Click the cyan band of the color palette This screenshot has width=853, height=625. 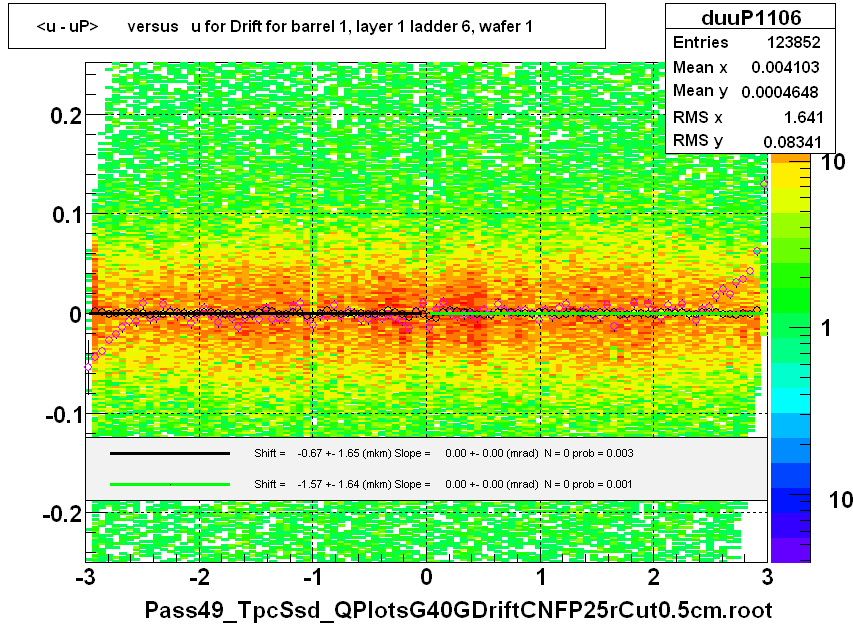[x=790, y=400]
